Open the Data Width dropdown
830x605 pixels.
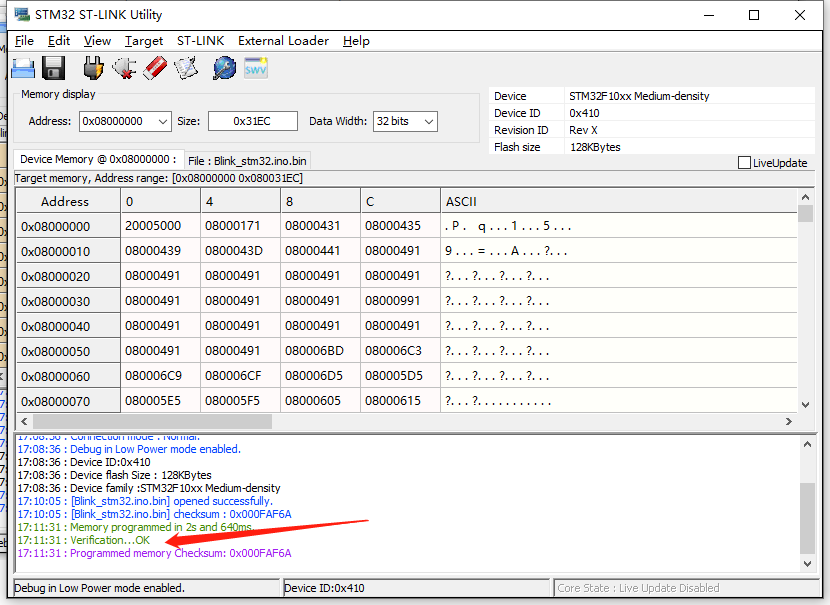429,121
